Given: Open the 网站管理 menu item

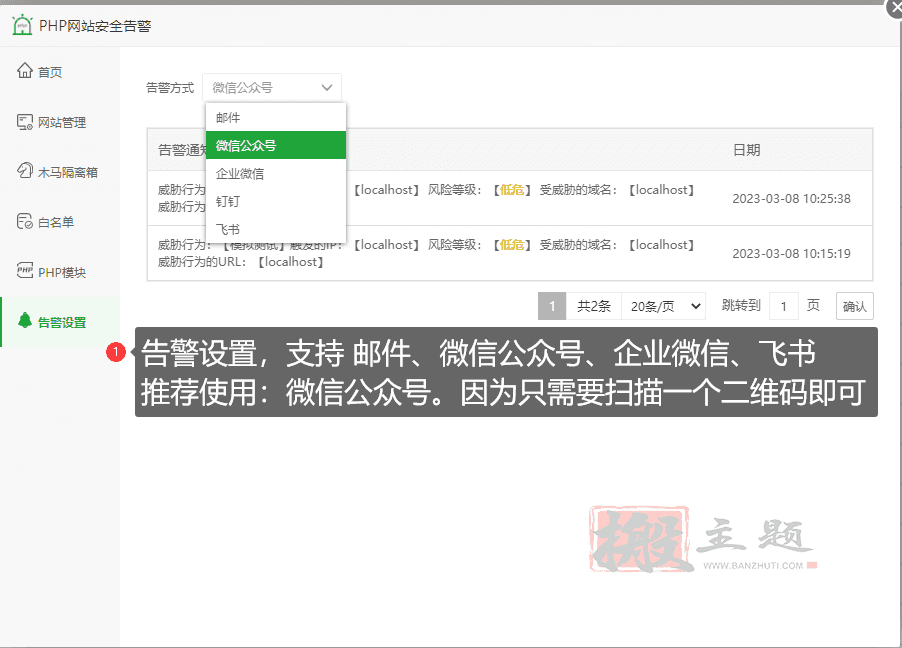Looking at the screenshot, I should coord(60,122).
